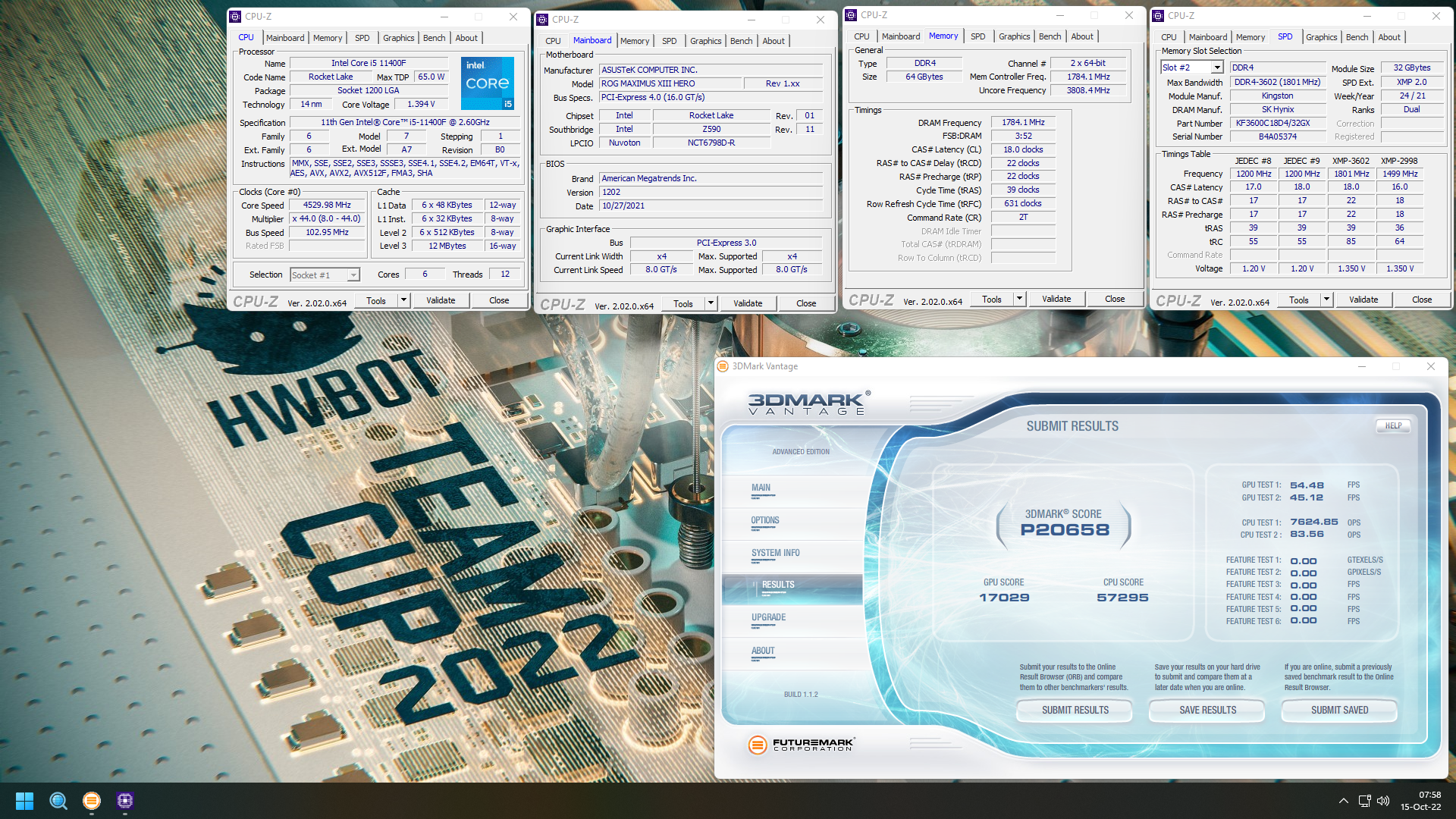Click the Futuremark Corporation logo

tap(801, 745)
